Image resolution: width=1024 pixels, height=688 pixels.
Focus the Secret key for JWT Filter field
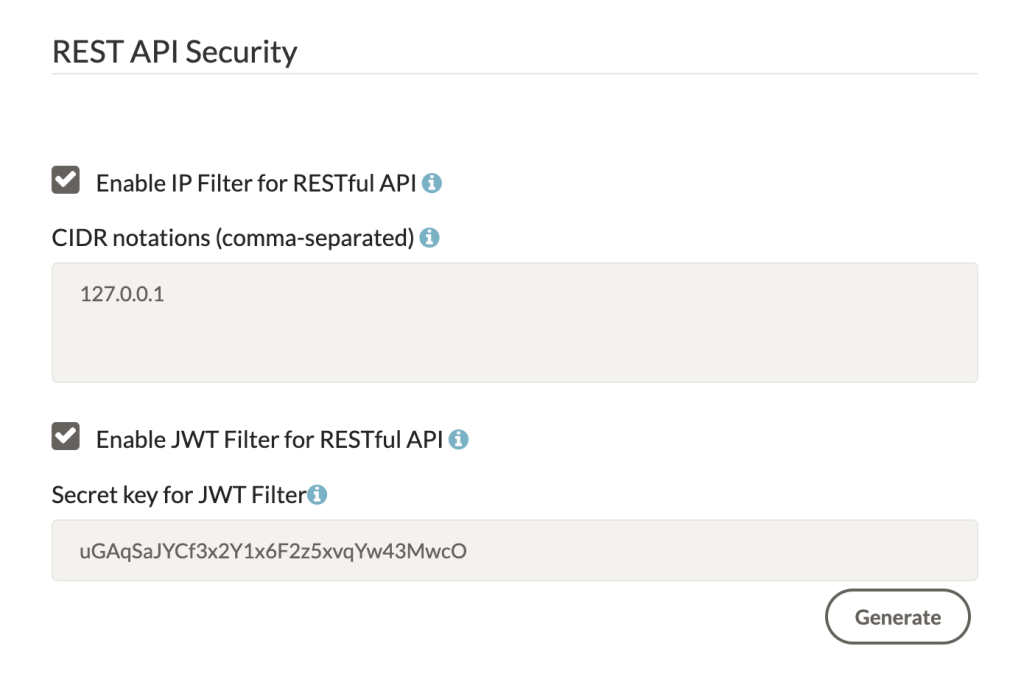point(515,550)
